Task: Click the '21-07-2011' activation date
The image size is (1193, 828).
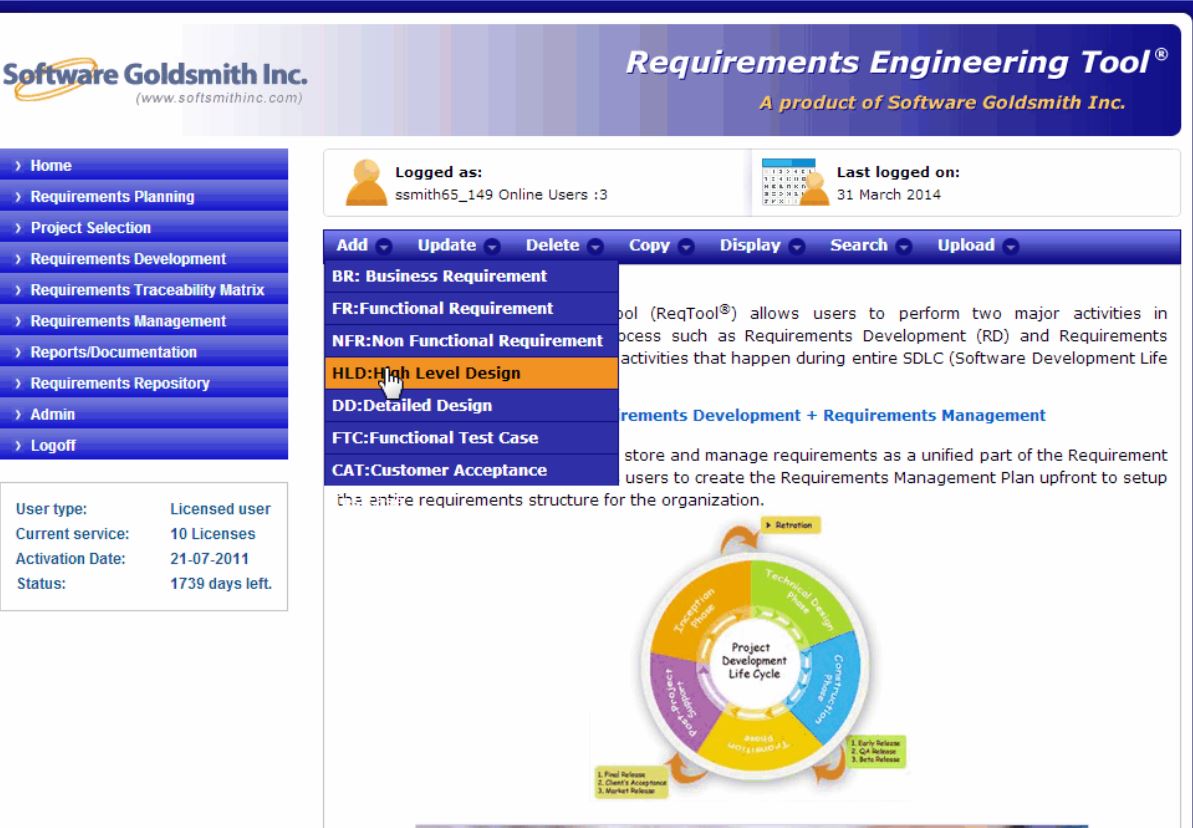Action: (x=209, y=559)
